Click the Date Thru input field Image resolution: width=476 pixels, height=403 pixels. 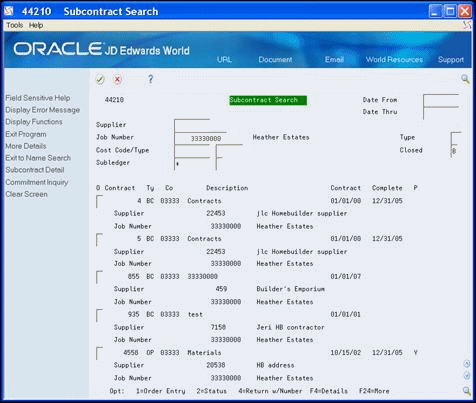click(x=441, y=113)
